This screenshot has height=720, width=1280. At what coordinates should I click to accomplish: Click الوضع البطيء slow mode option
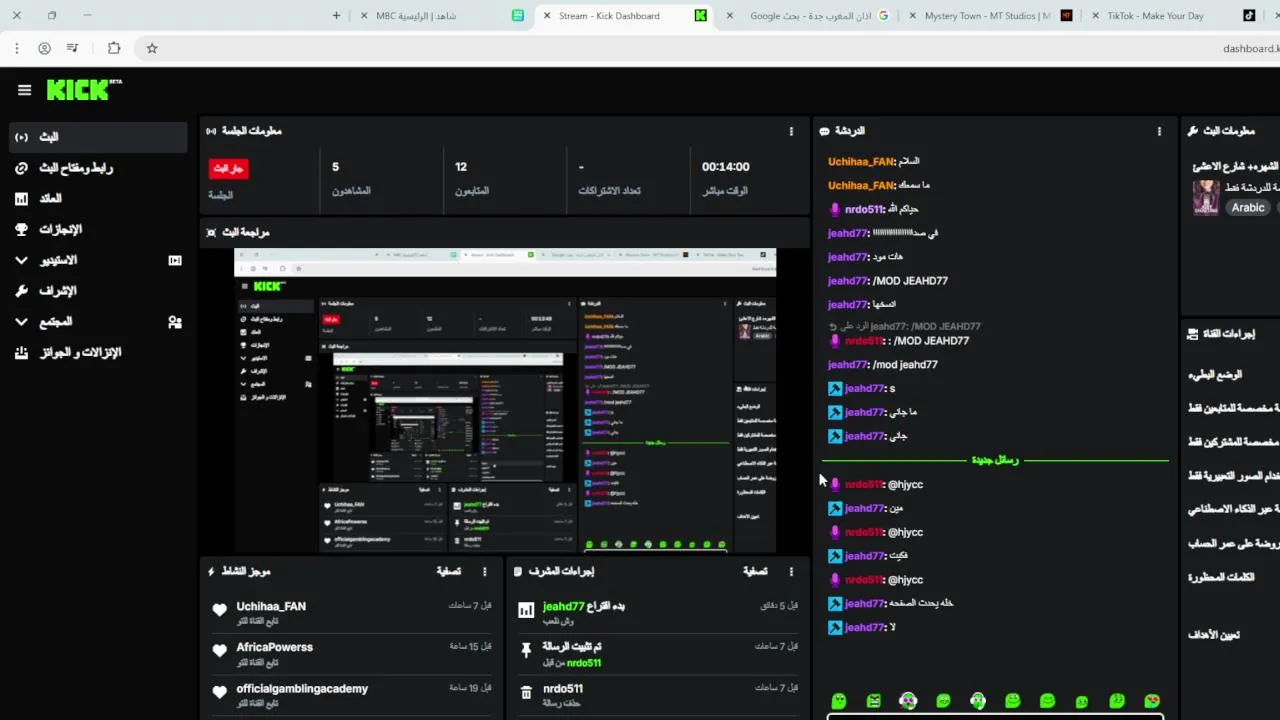pyautogui.click(x=1215, y=374)
